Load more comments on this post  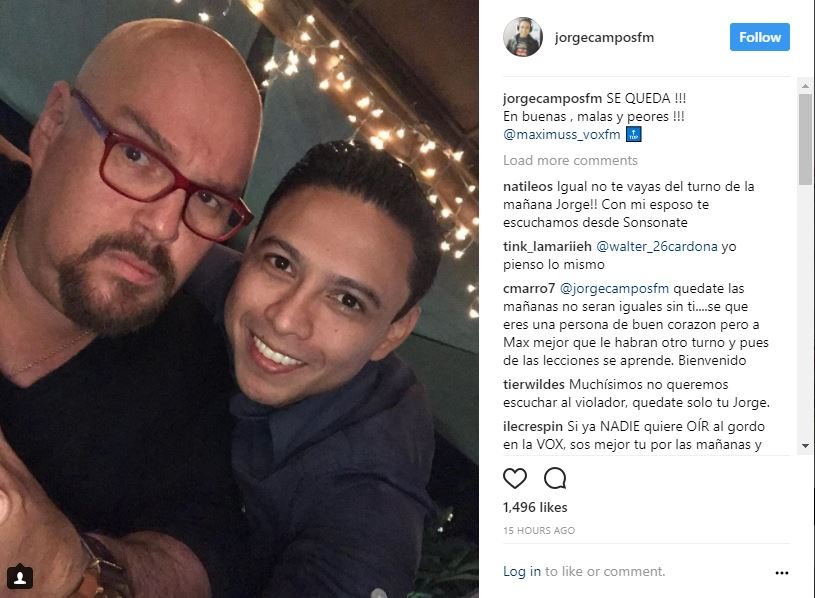[570, 160]
